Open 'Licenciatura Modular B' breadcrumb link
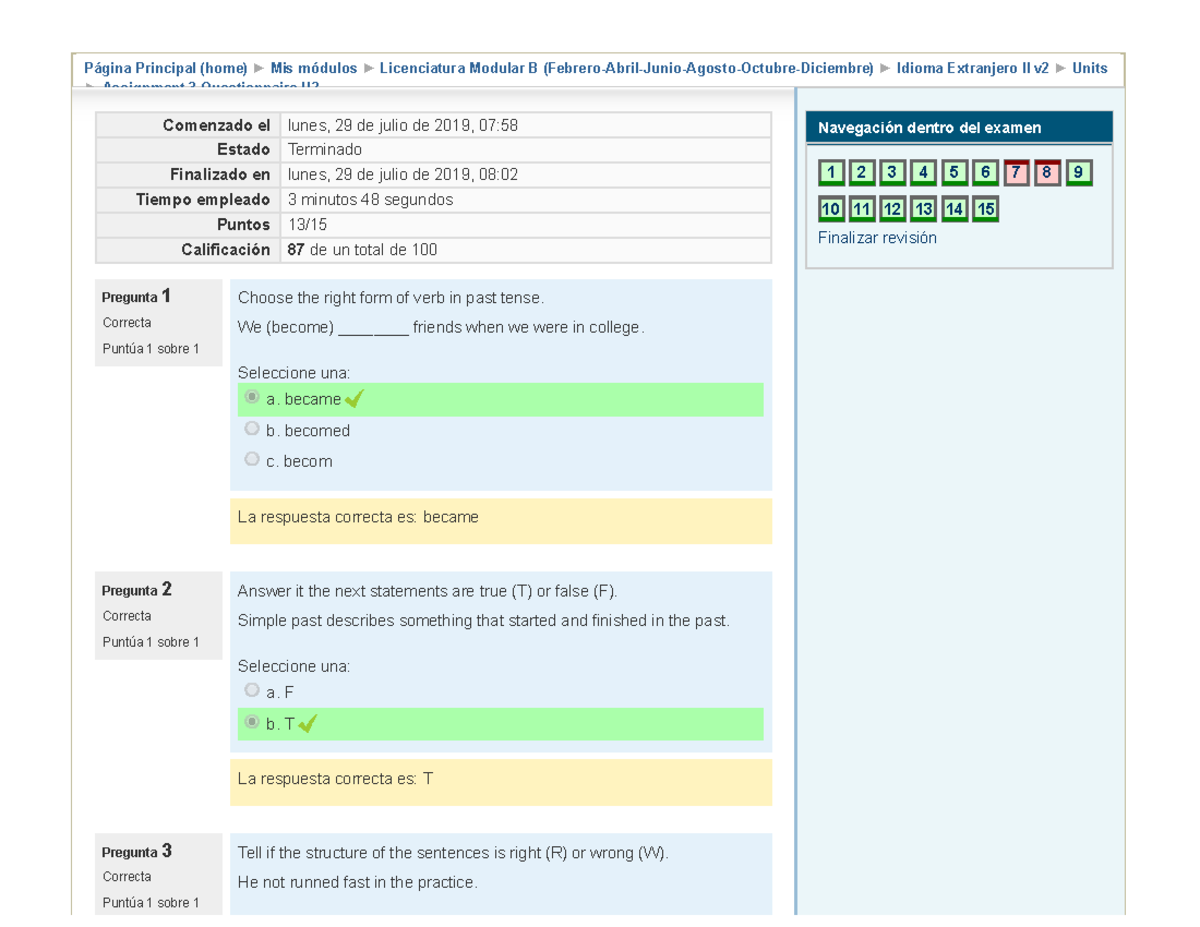The image size is (1200, 927). (625, 68)
